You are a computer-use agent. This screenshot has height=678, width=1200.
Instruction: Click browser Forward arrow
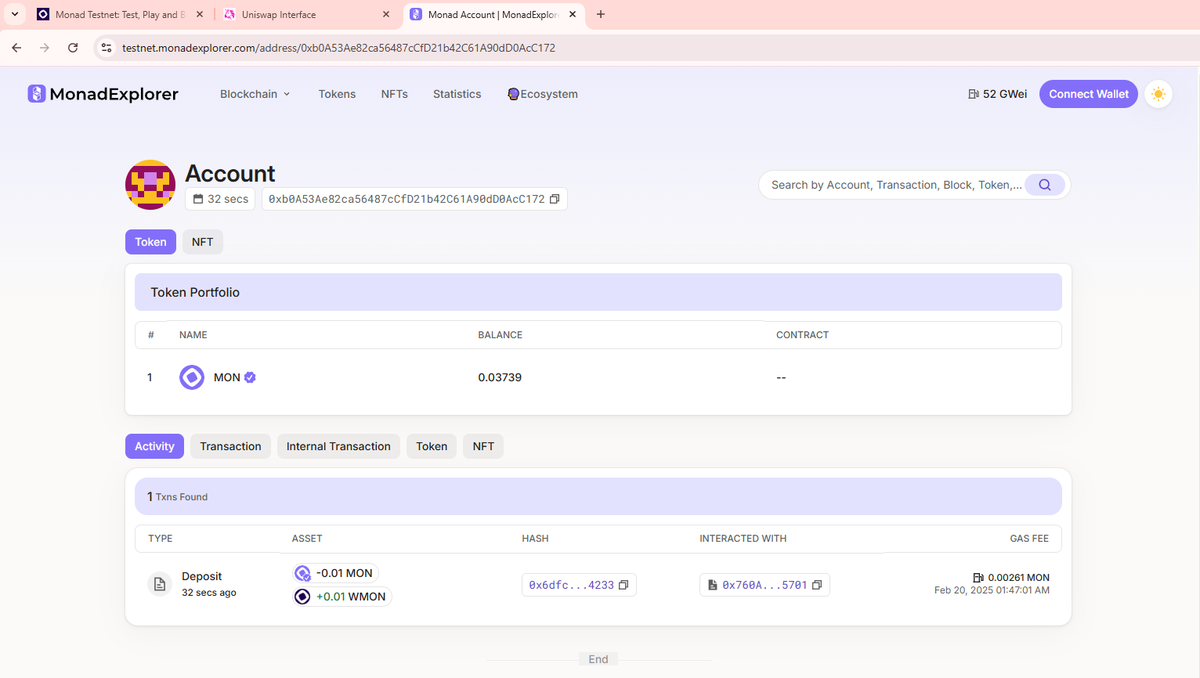click(44, 48)
